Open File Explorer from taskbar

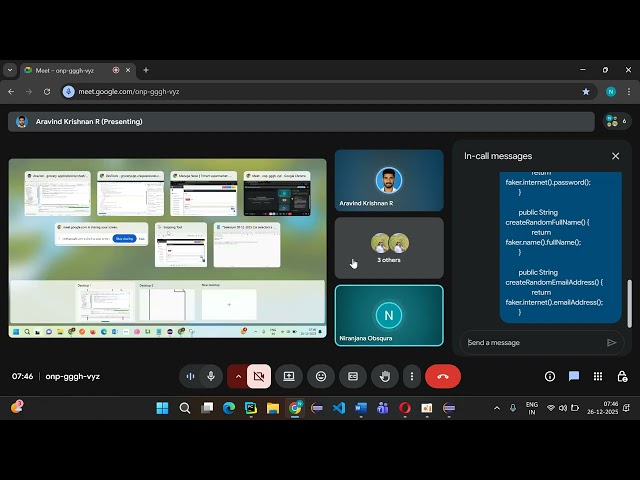tap(273, 408)
